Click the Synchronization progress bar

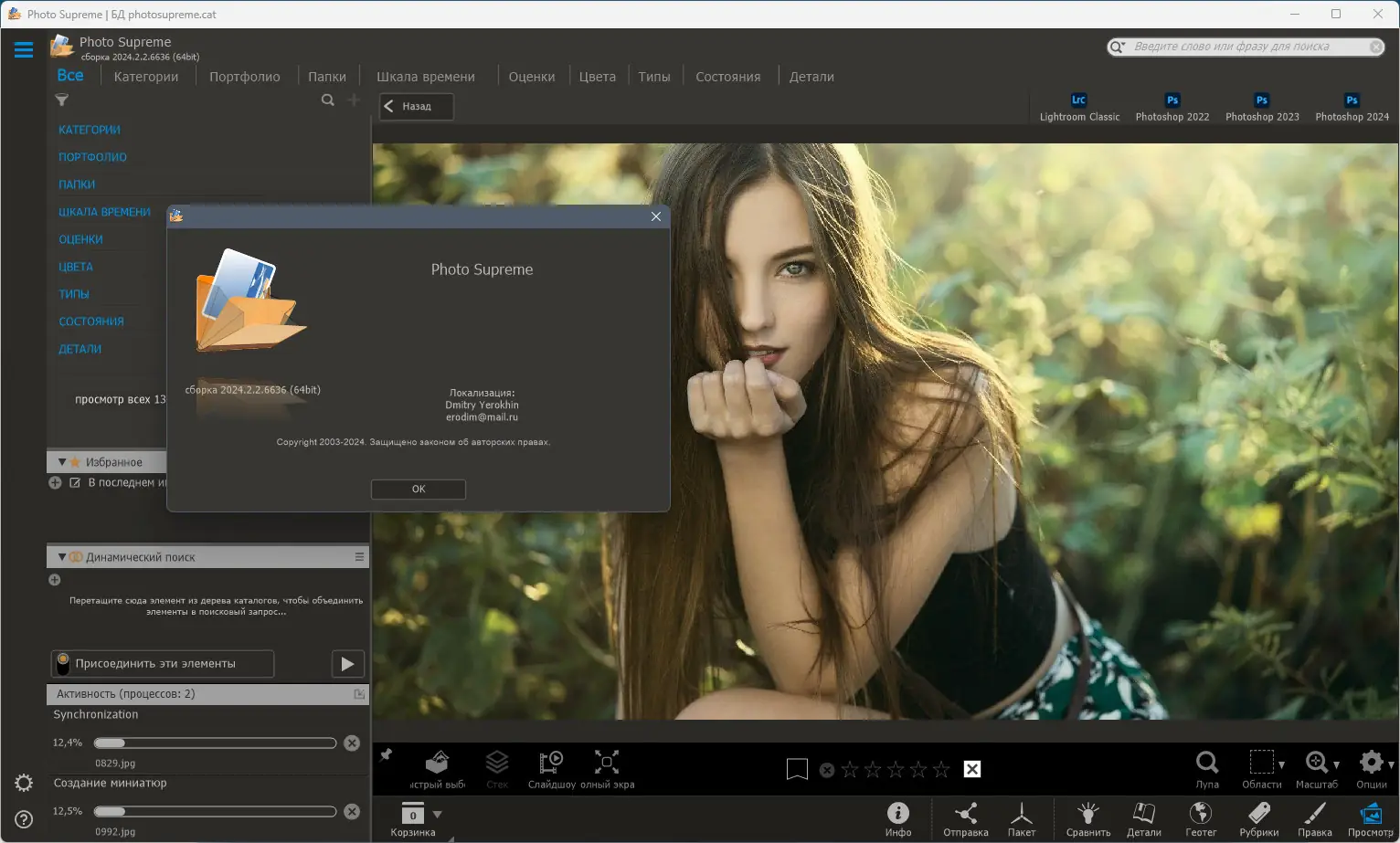pyautogui.click(x=216, y=743)
